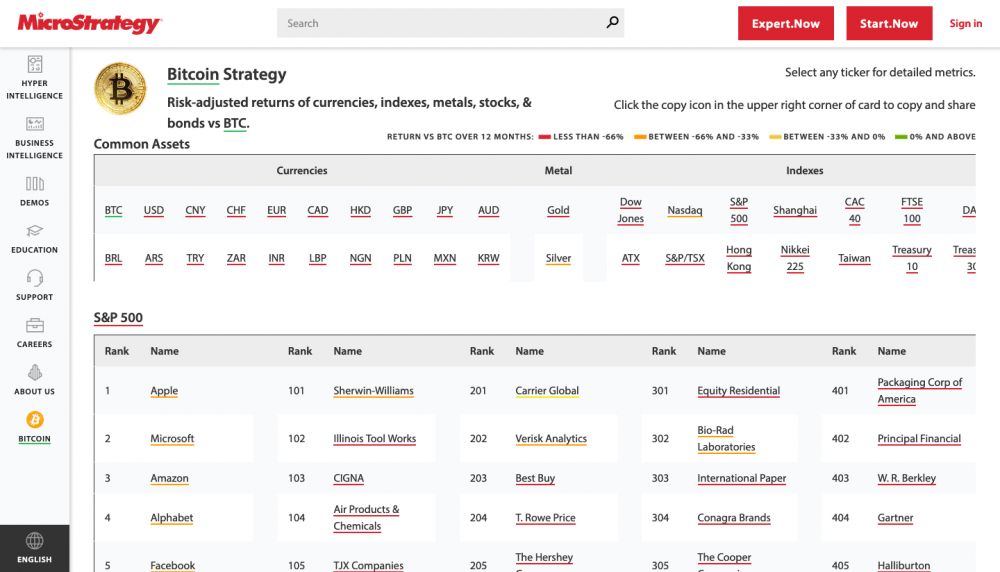1000x572 pixels.
Task: Select the MXN currency ticker
Action: tap(445, 258)
